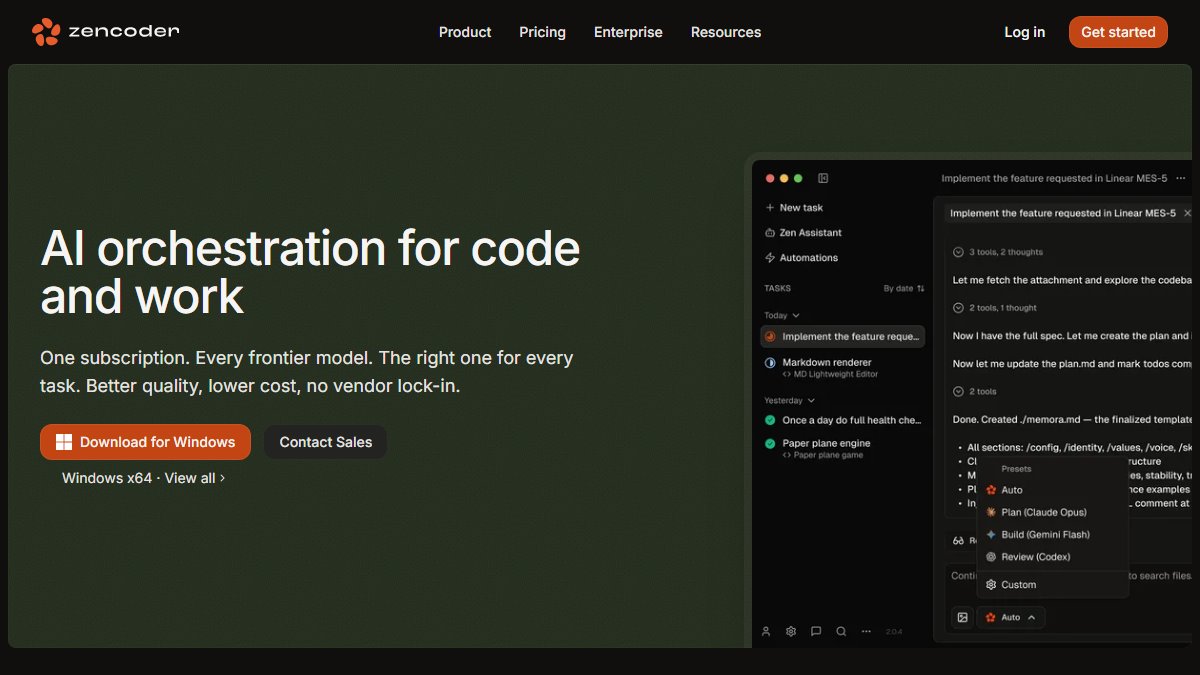The height and width of the screenshot is (675, 1200).
Task: Click the green check on Paper plane engine
Action: pyautogui.click(x=770, y=443)
